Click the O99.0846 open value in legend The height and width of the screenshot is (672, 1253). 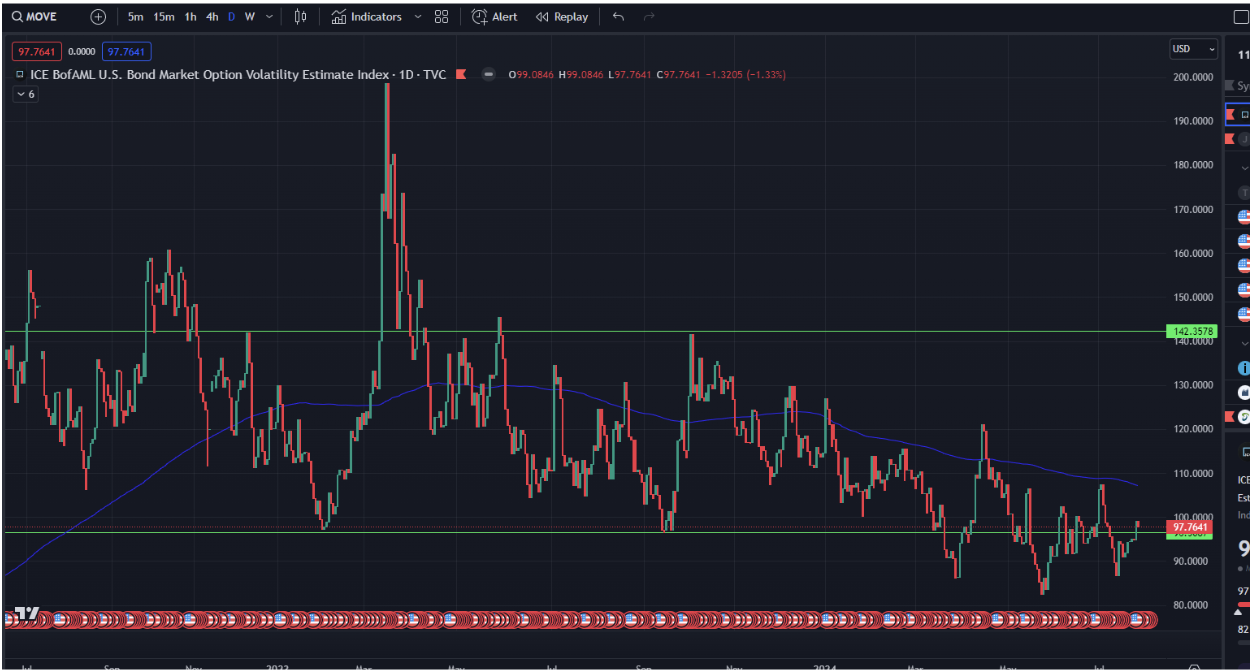532,74
